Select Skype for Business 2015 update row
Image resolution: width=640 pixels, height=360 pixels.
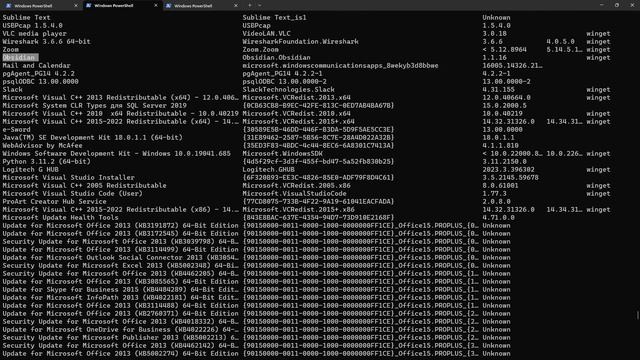tap(120, 289)
